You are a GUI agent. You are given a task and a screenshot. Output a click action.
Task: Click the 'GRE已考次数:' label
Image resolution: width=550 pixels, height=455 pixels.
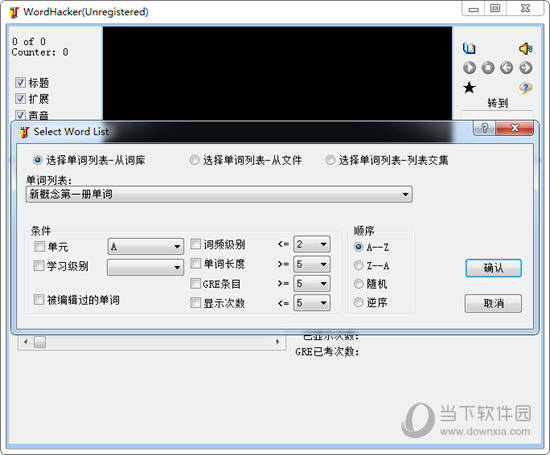tap(327, 352)
